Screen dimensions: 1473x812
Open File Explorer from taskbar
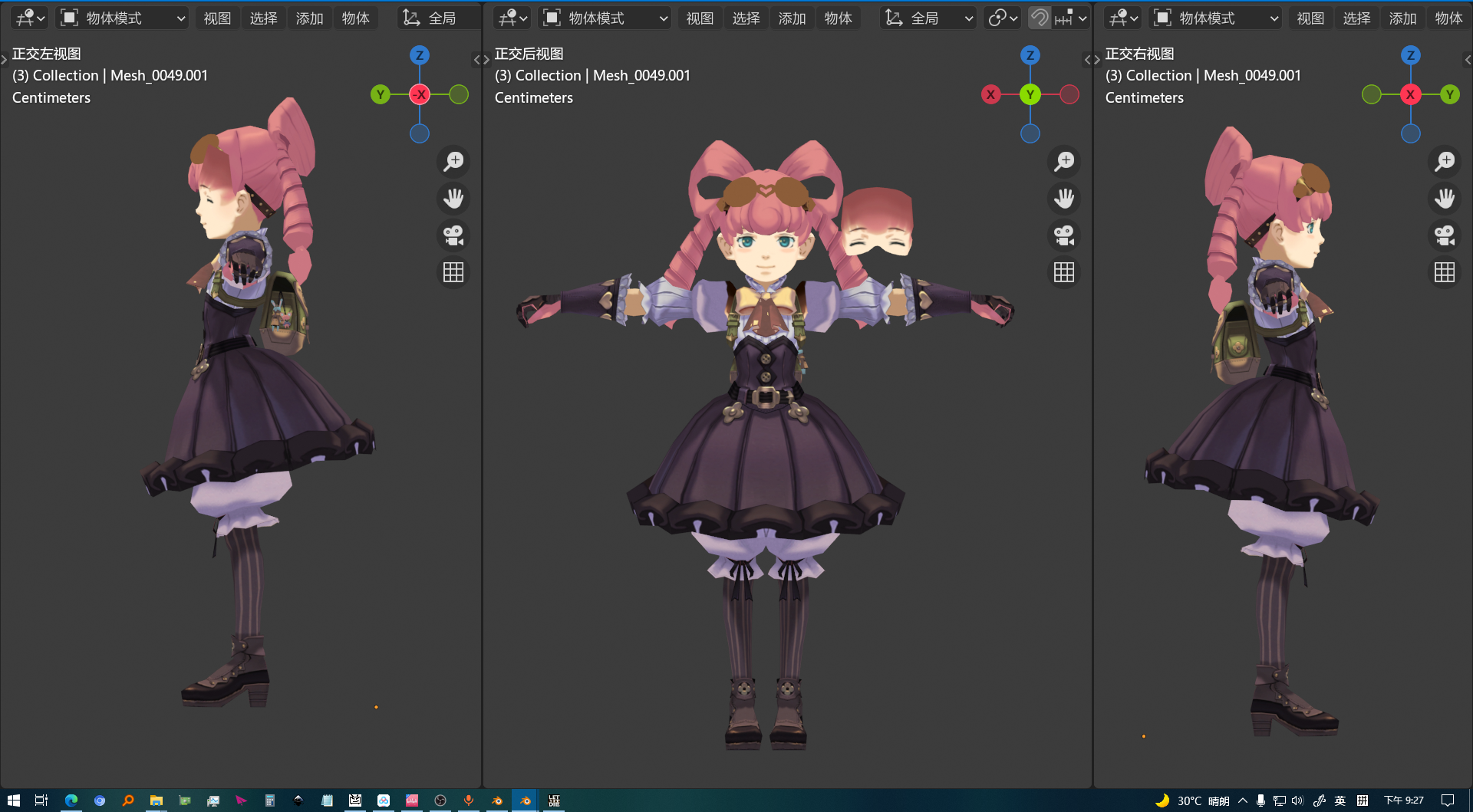(x=157, y=800)
